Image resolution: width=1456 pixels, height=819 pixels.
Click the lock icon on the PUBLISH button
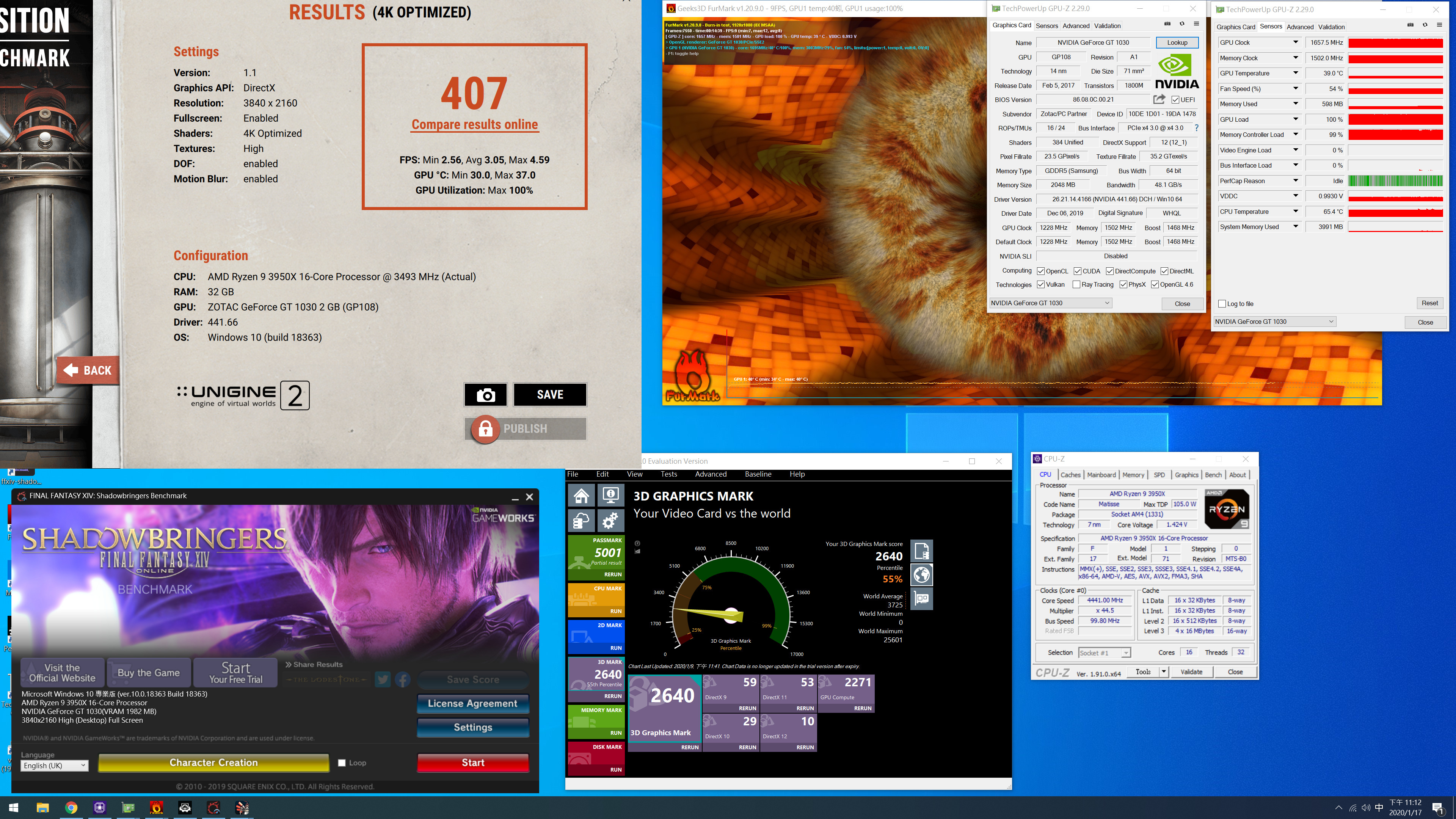pyautogui.click(x=485, y=429)
